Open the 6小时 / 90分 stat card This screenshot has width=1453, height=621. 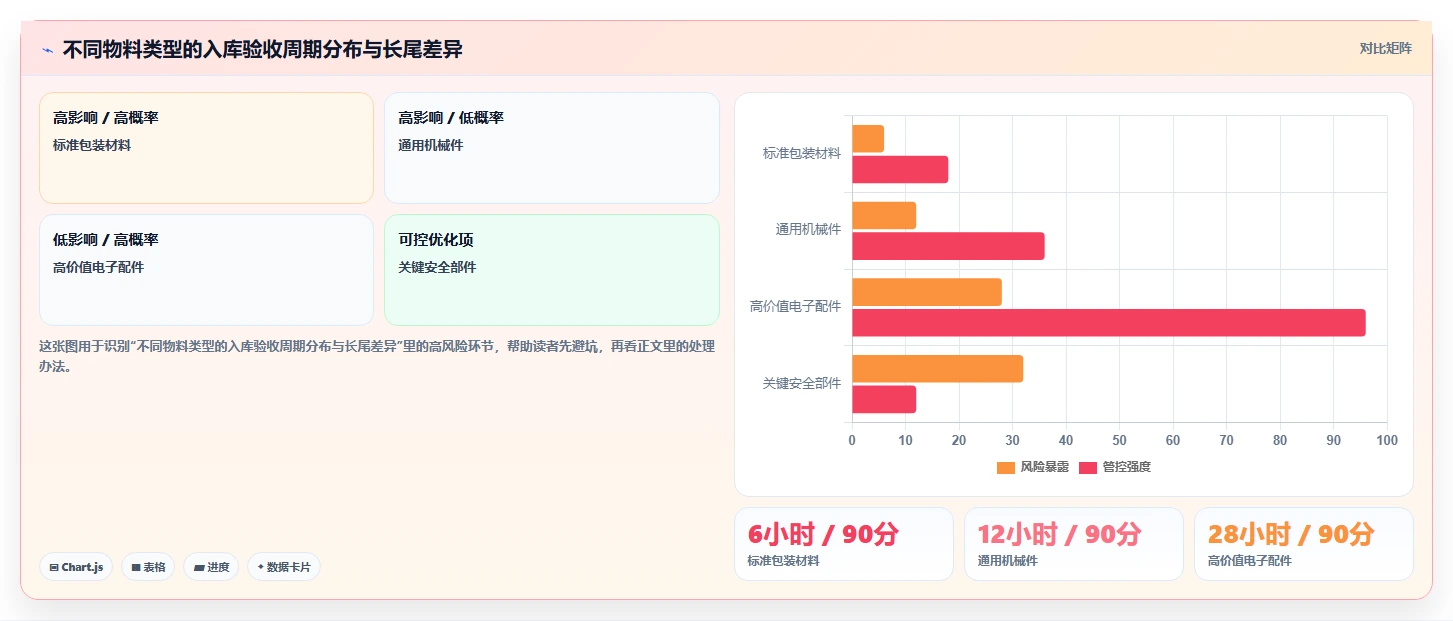pos(844,544)
